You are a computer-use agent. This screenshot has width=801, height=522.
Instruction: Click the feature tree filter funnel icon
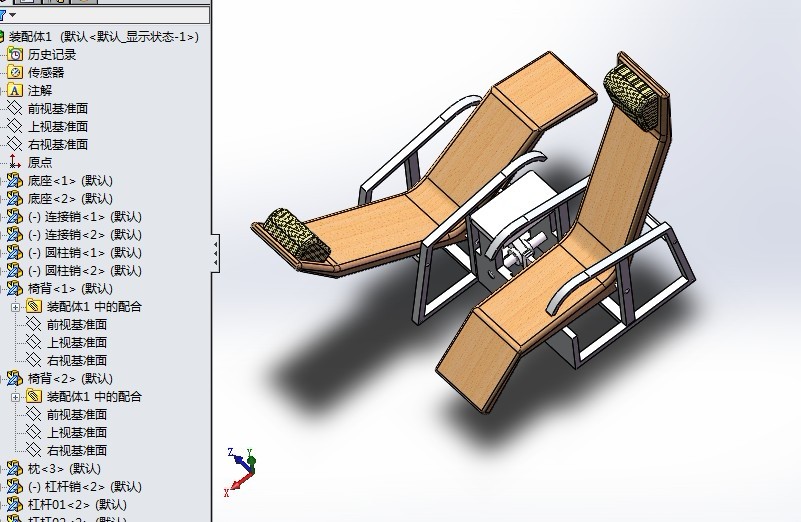coord(3,15)
